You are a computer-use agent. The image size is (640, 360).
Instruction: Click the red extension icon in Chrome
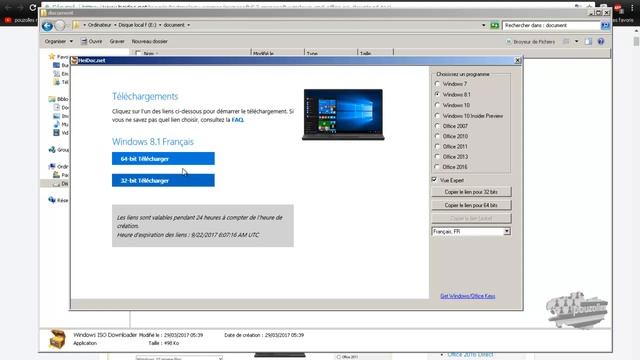point(618,8)
